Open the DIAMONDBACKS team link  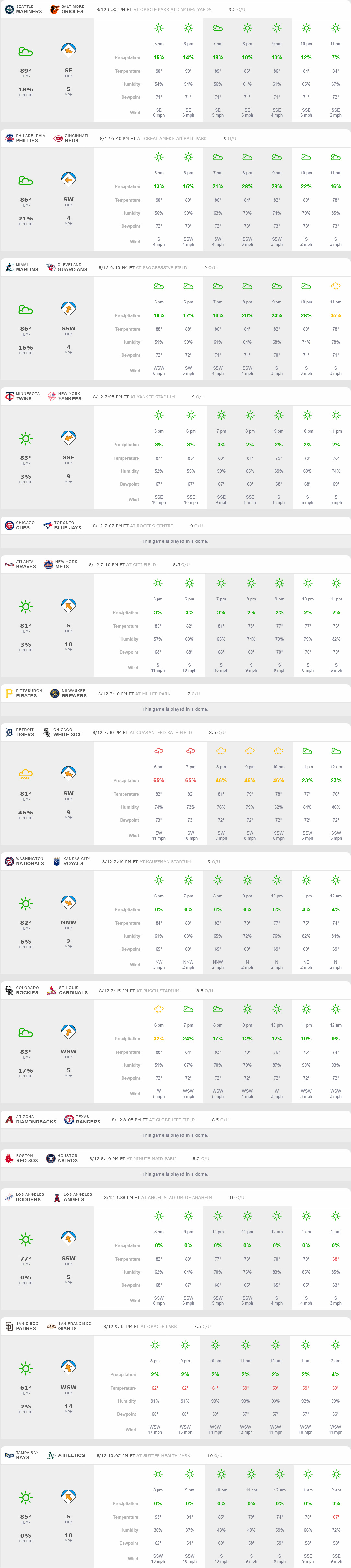pyautogui.click(x=36, y=1122)
